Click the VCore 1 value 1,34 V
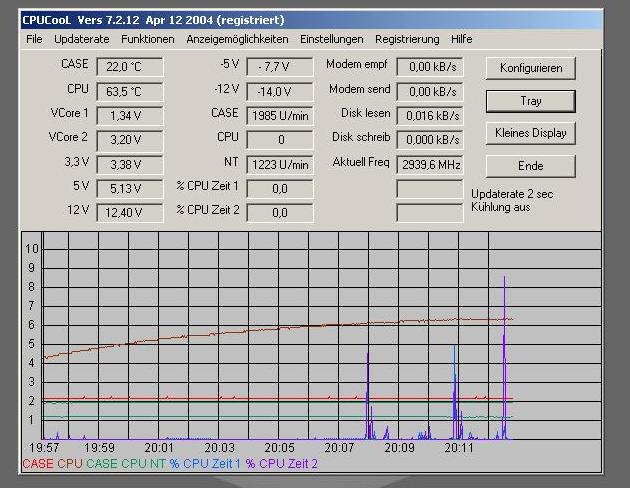 coord(130,116)
